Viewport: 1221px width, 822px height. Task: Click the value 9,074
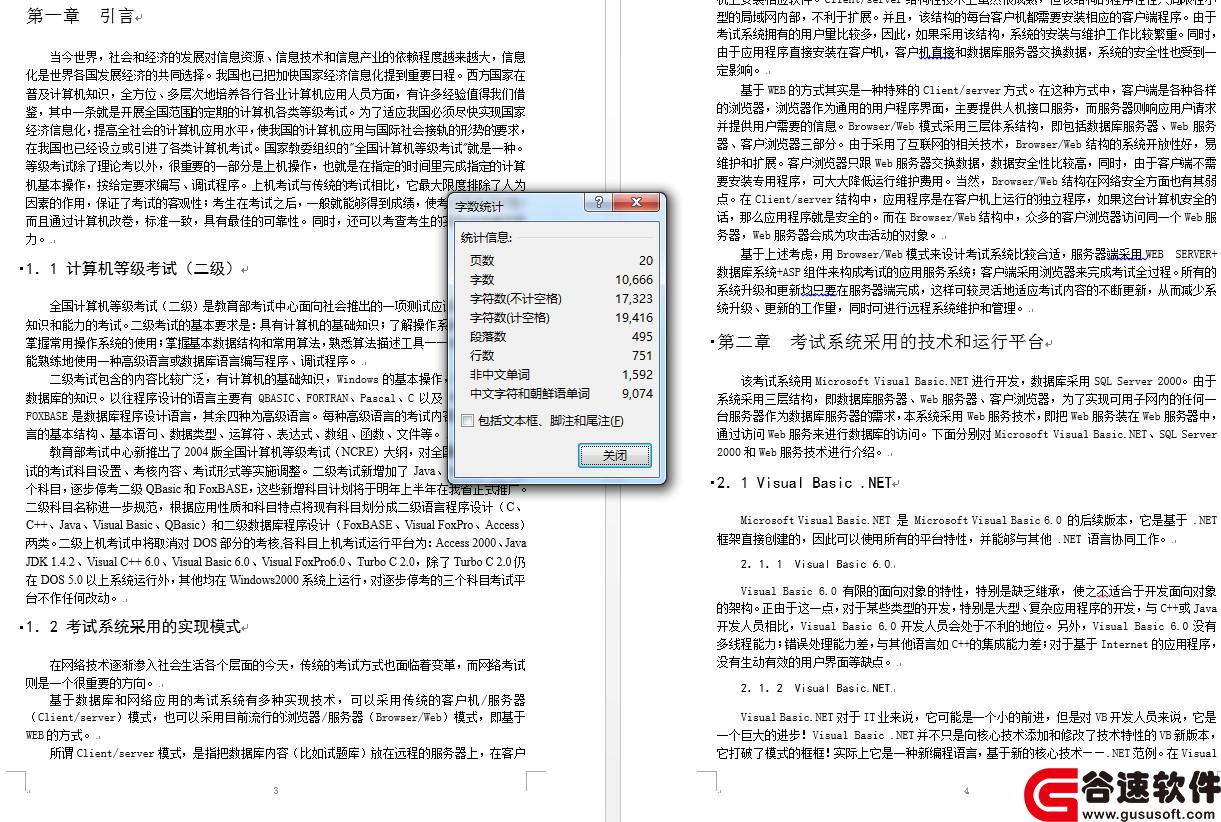(x=637, y=393)
